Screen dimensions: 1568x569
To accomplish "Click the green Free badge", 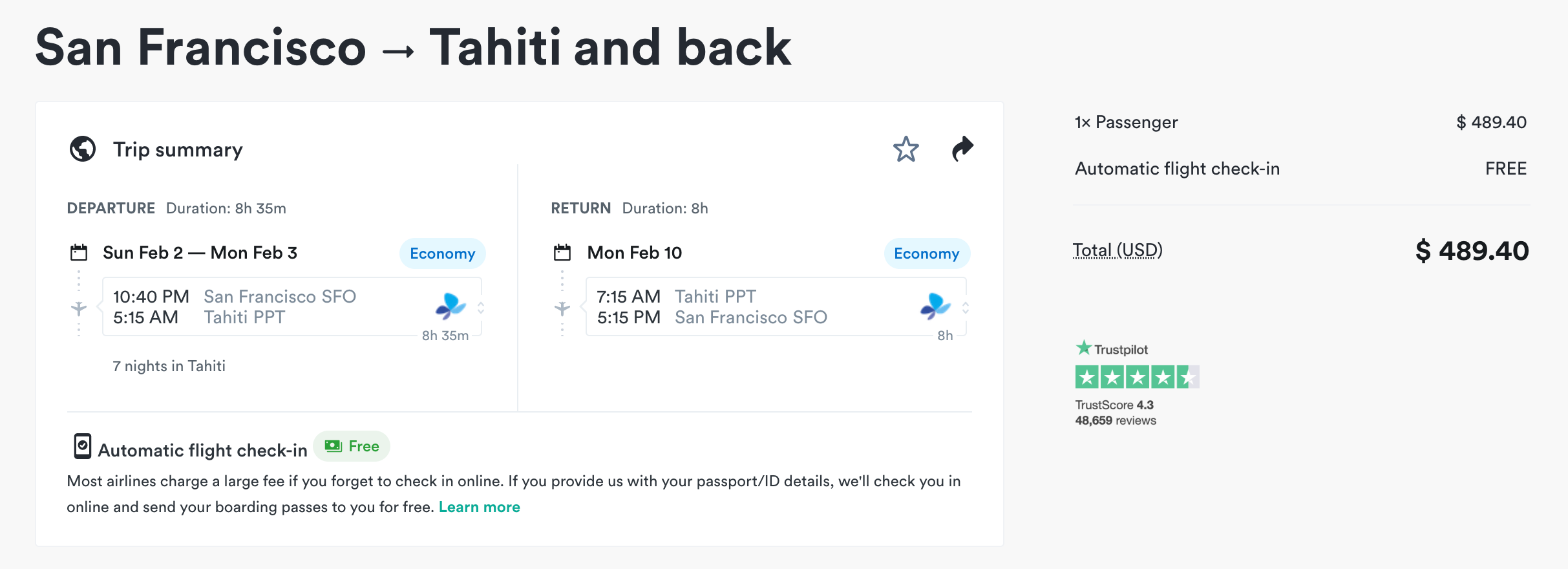I will coord(352,446).
